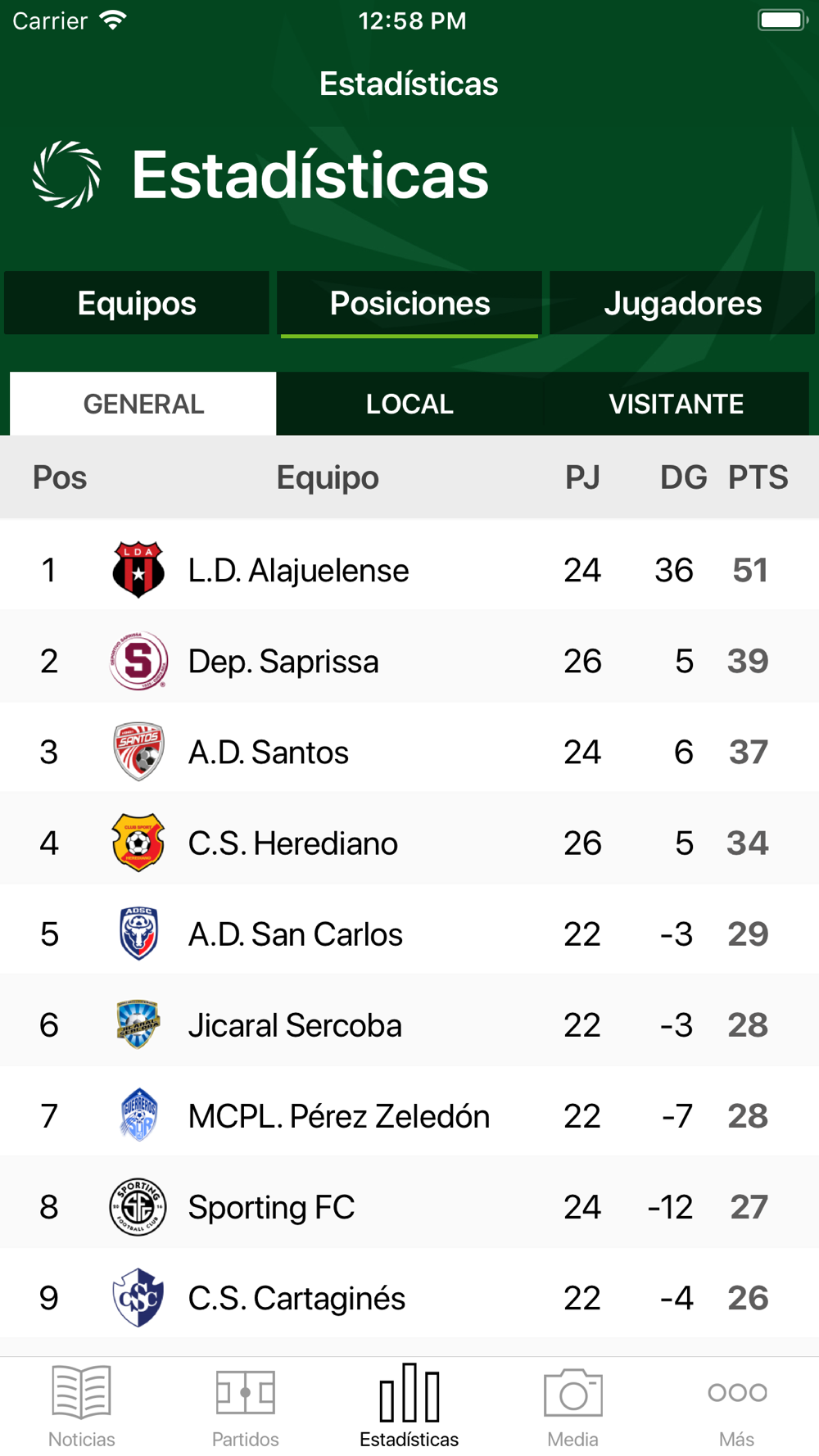Open the MCPL. Pérez Zeledón row
The height and width of the screenshot is (1456, 819).
point(409,1115)
